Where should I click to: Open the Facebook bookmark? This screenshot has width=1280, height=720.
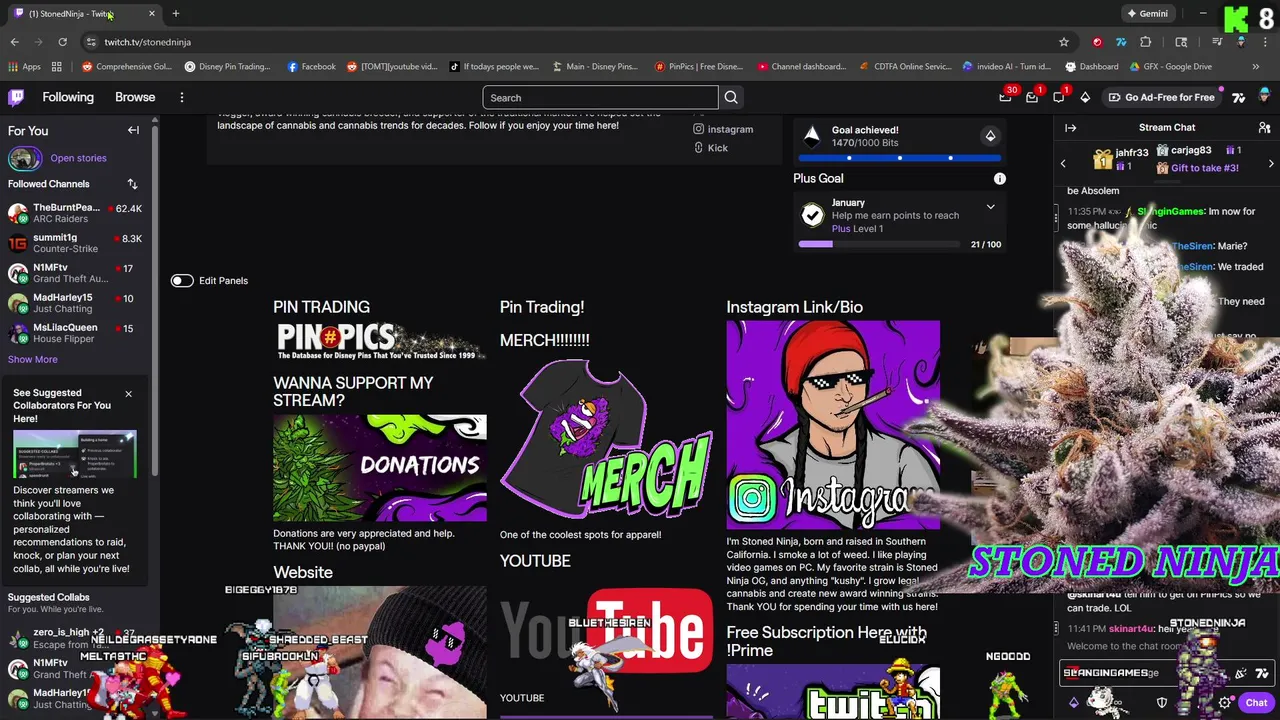point(311,67)
